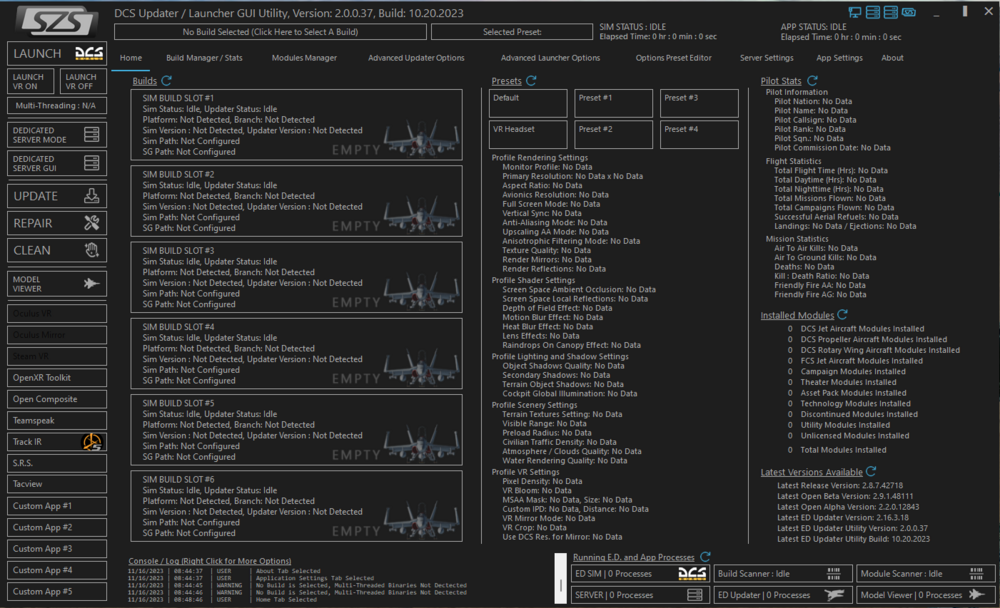Open Dedicated Server GUI
Viewport: 1000px width, 608px height.
57,163
